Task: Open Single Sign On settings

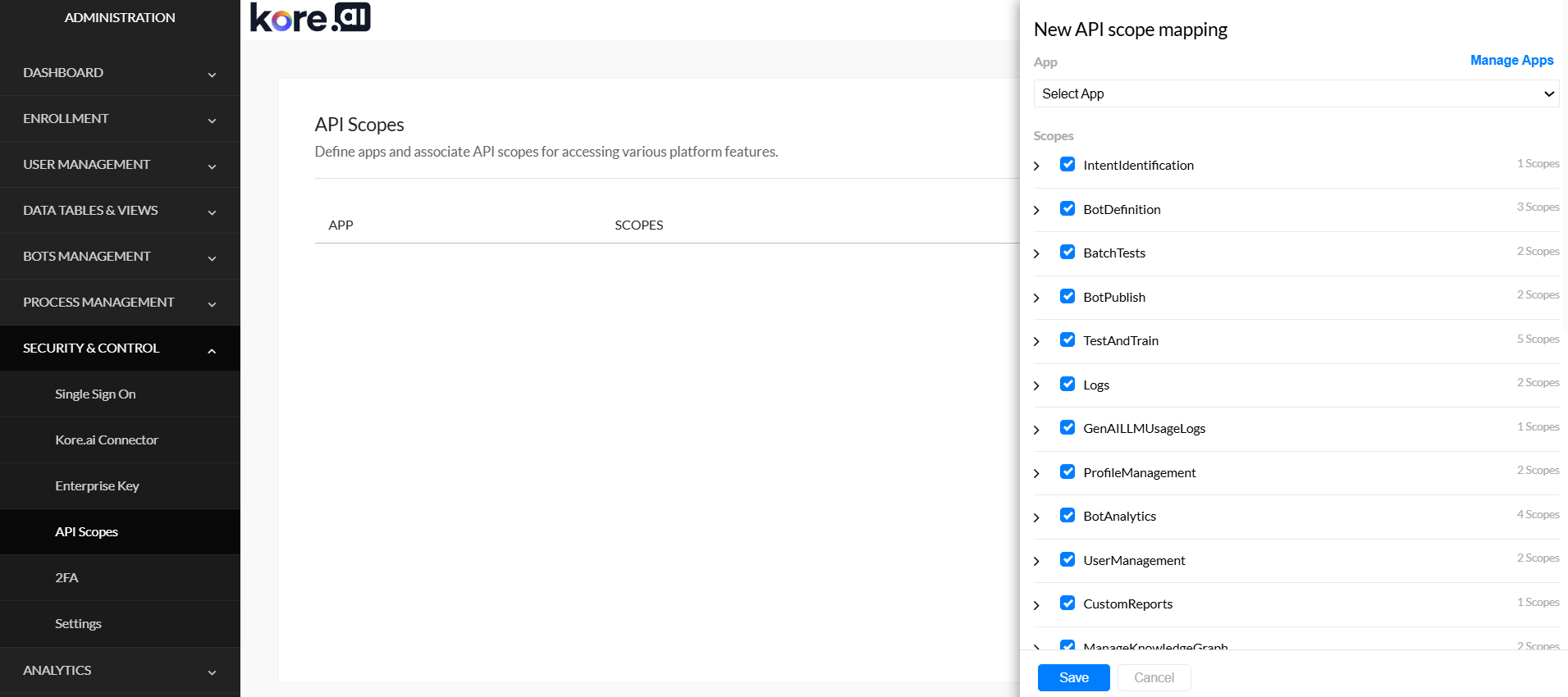Action: tap(95, 394)
